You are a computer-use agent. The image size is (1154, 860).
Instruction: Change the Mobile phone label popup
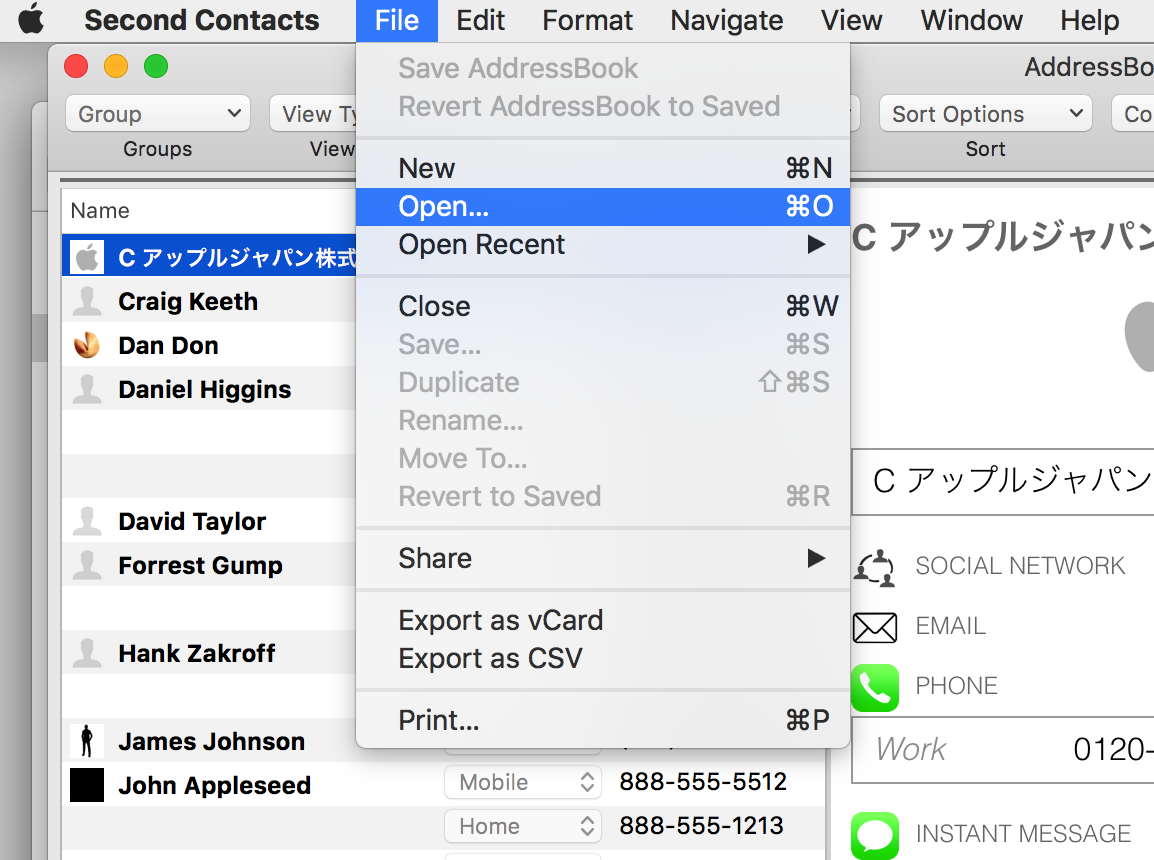[523, 782]
